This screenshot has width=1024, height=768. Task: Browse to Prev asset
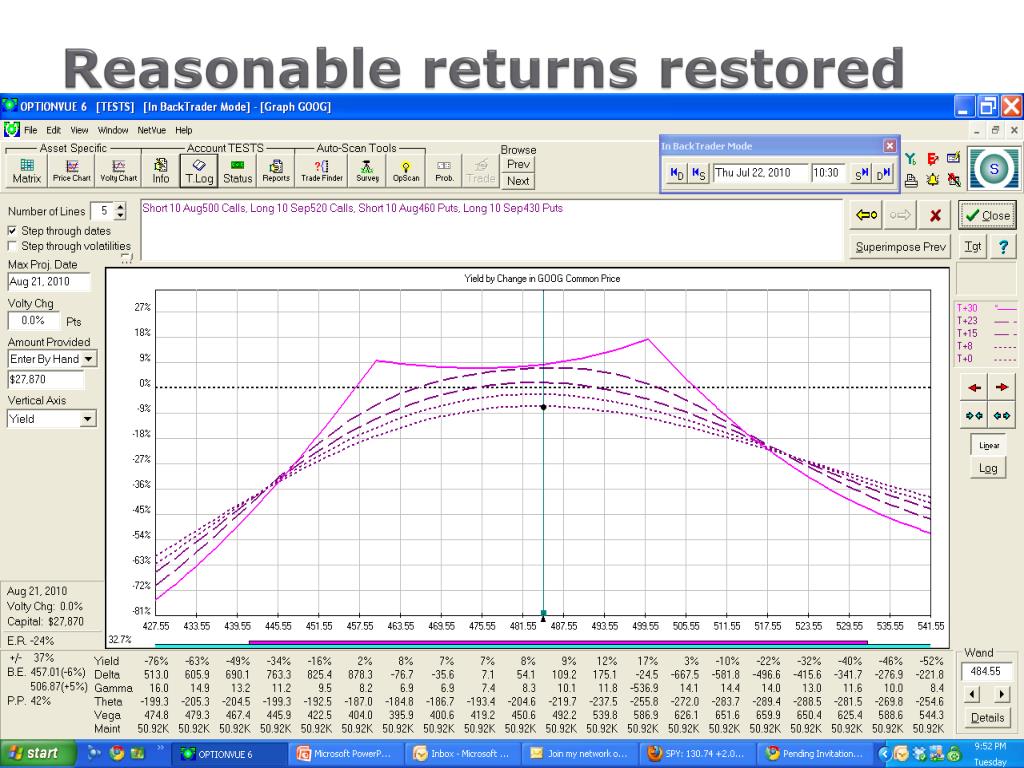(x=518, y=164)
